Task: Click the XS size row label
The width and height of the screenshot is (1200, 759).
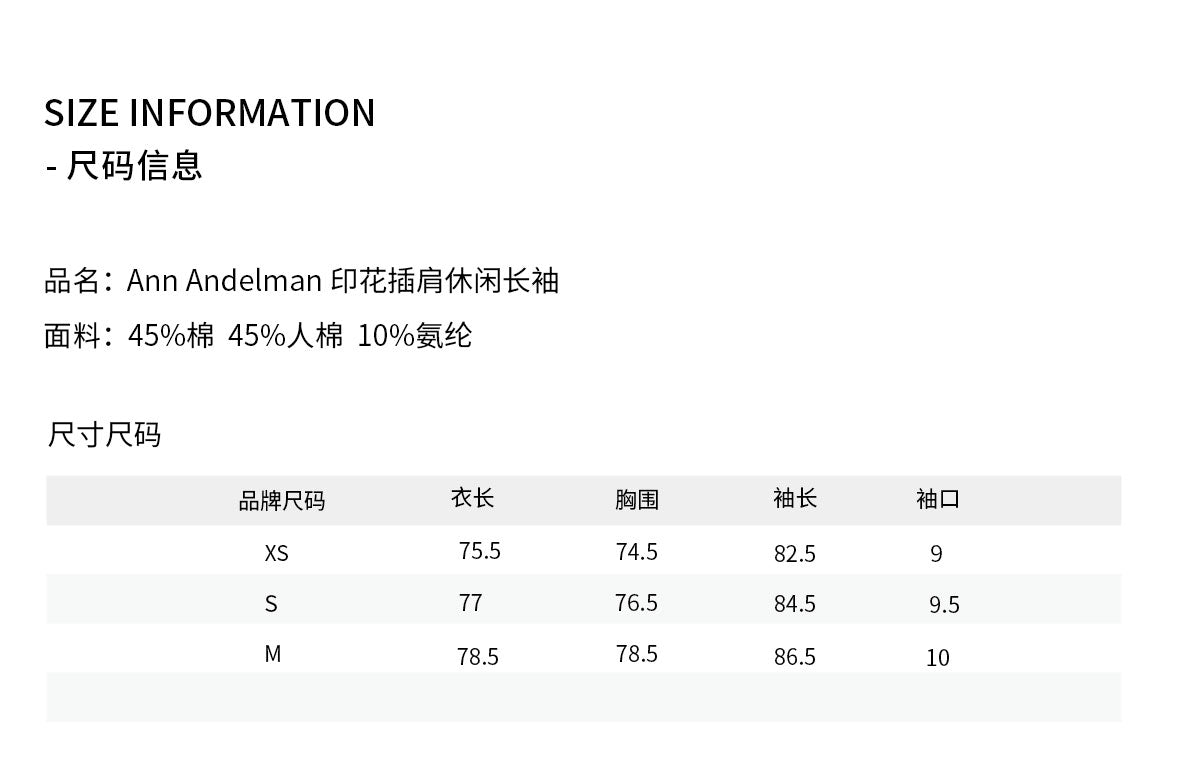Action: coord(276,553)
